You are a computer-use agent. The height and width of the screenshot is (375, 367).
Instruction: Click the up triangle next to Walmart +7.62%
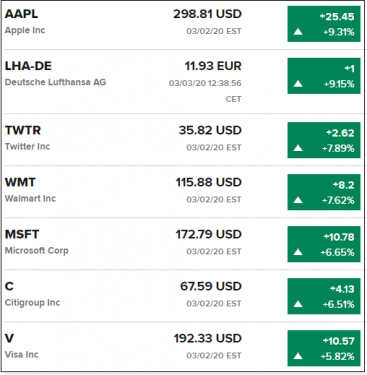[298, 200]
